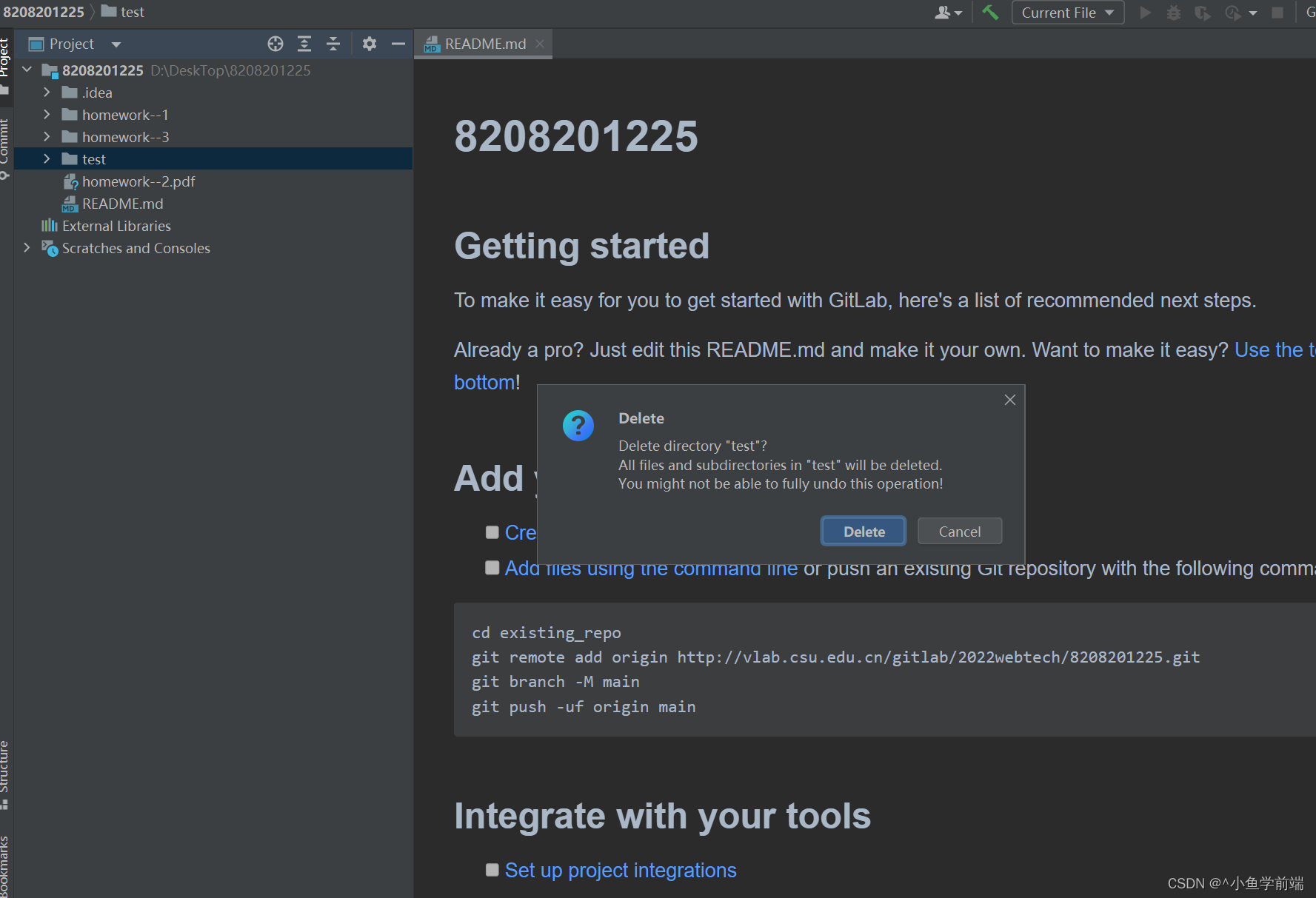
Task: Click Cancel in the Delete dialog
Action: point(960,531)
